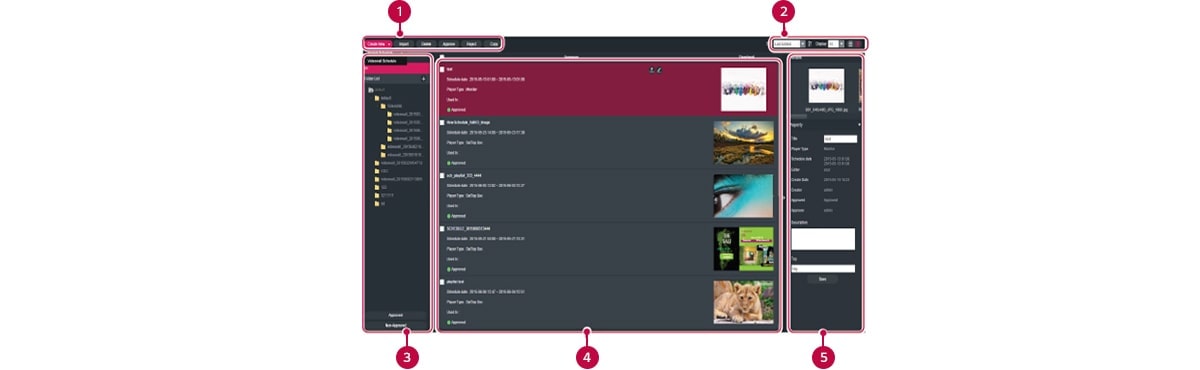The height and width of the screenshot is (370, 1200).
Task: Click the Title input field in properties
Action: tap(840, 139)
